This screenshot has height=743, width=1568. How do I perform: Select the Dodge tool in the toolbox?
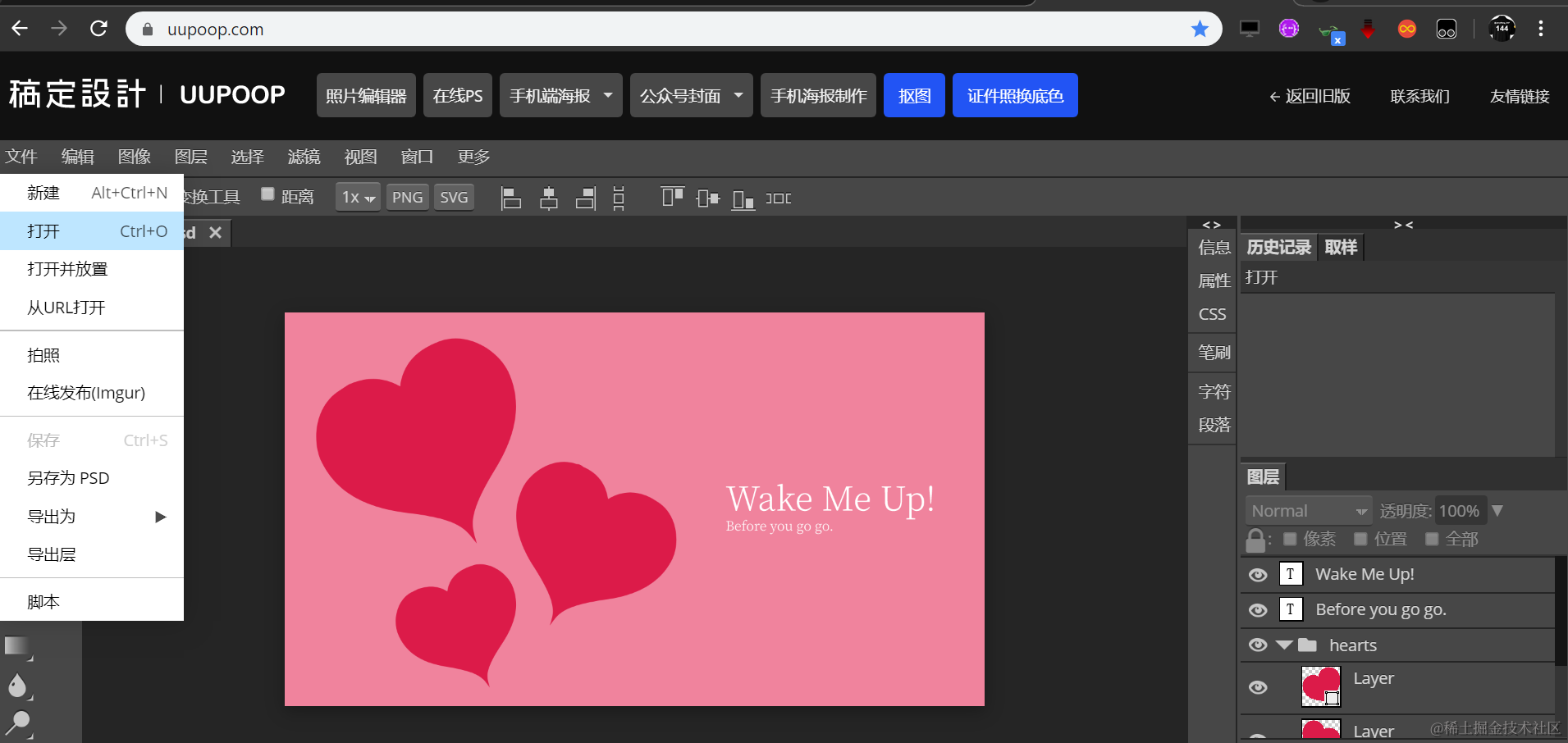tap(17, 722)
